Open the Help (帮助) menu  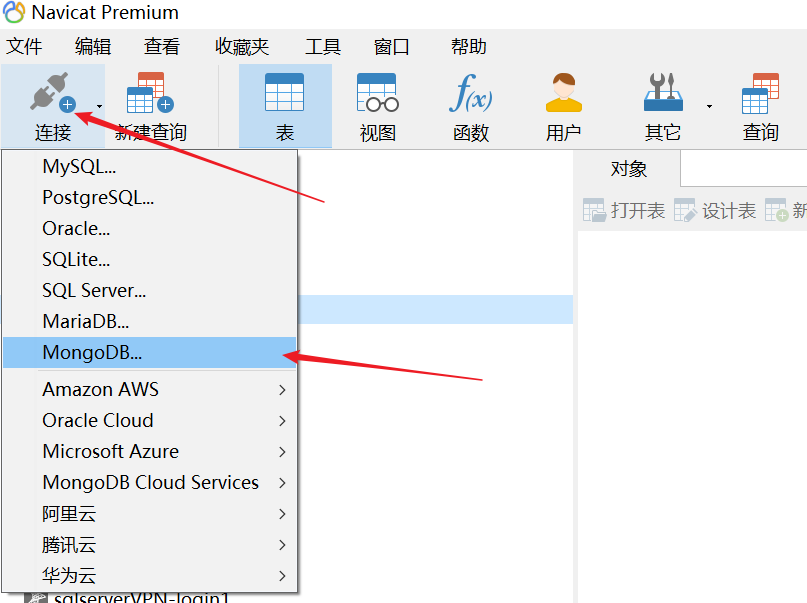(x=468, y=46)
